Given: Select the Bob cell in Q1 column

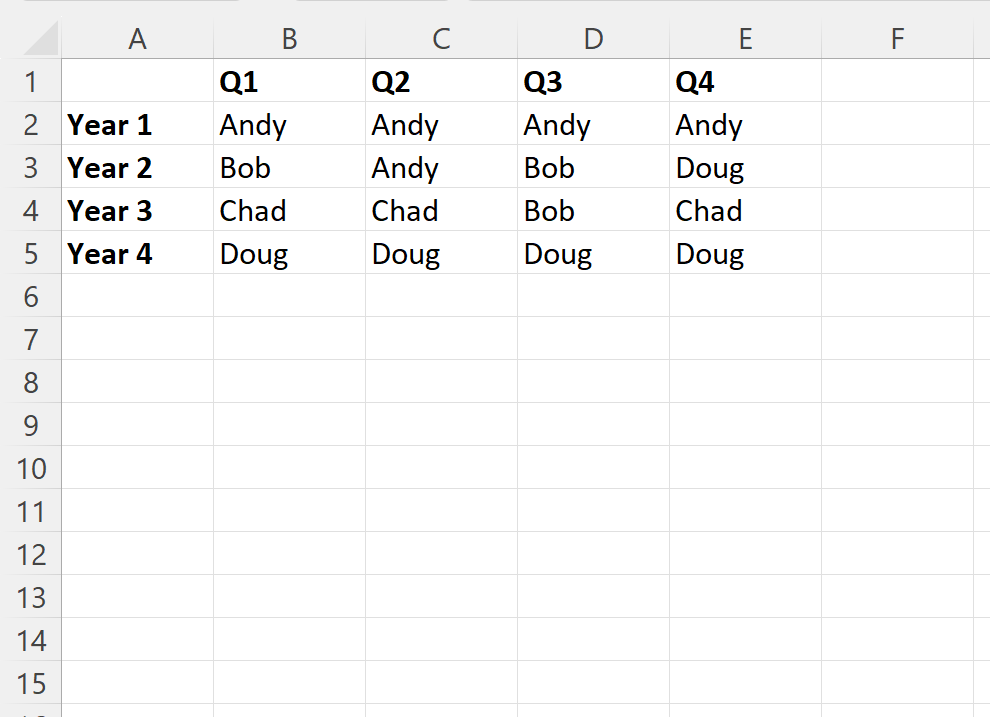Looking at the screenshot, I should 289,168.
